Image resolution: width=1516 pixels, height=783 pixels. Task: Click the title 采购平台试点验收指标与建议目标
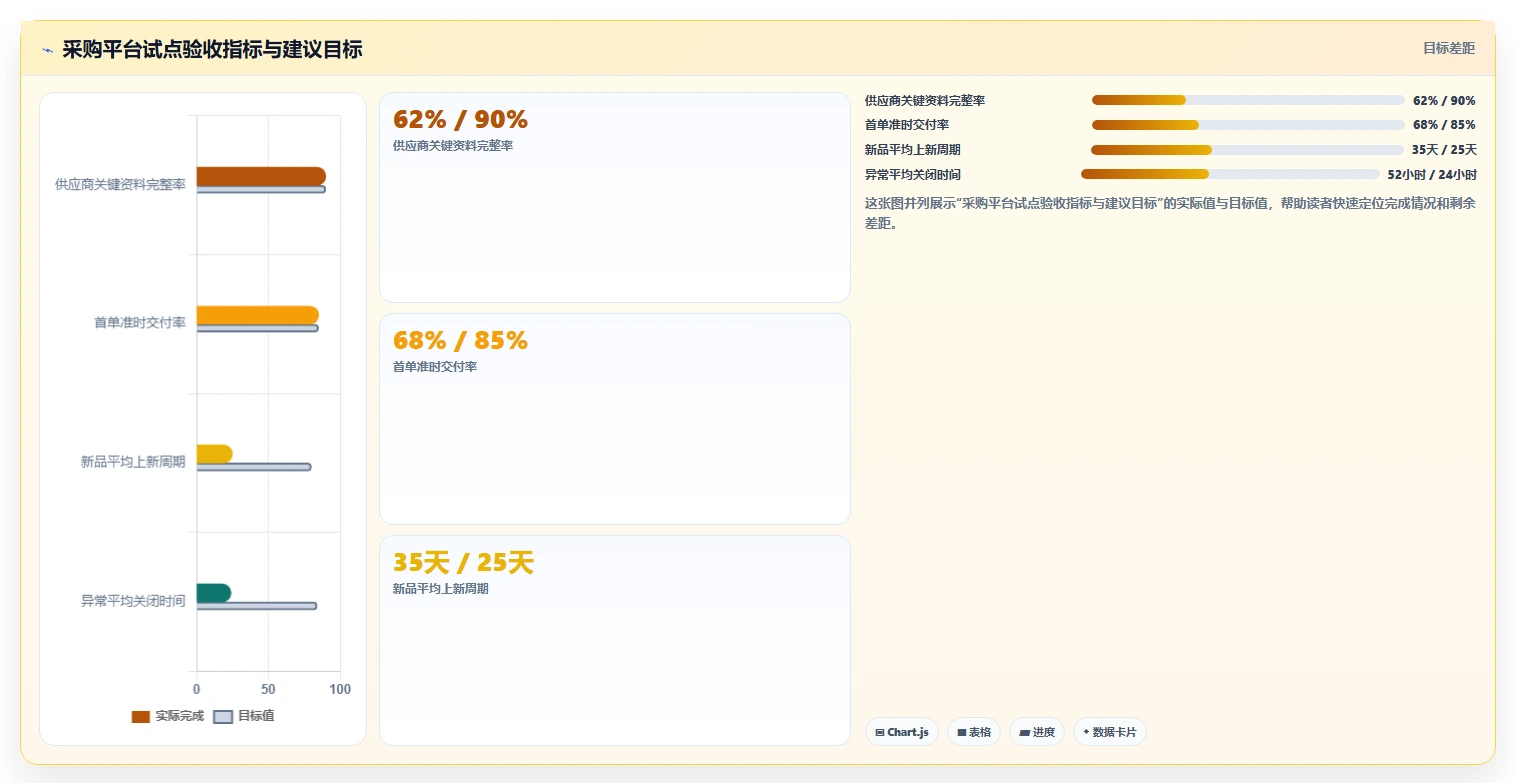click(212, 49)
